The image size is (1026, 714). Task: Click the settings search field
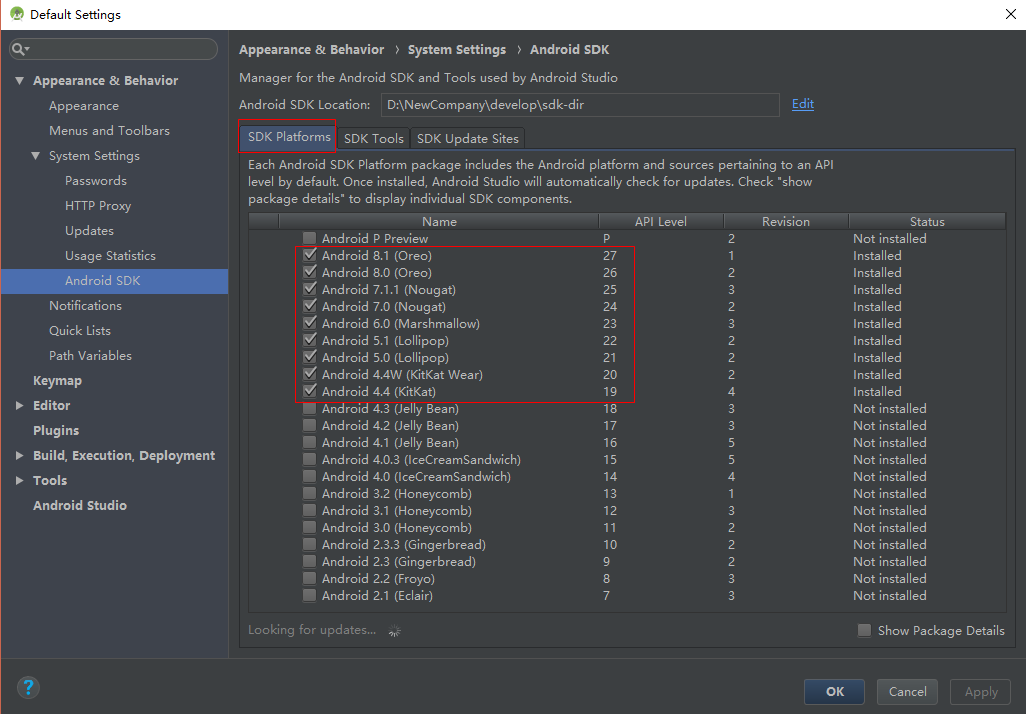[114, 49]
